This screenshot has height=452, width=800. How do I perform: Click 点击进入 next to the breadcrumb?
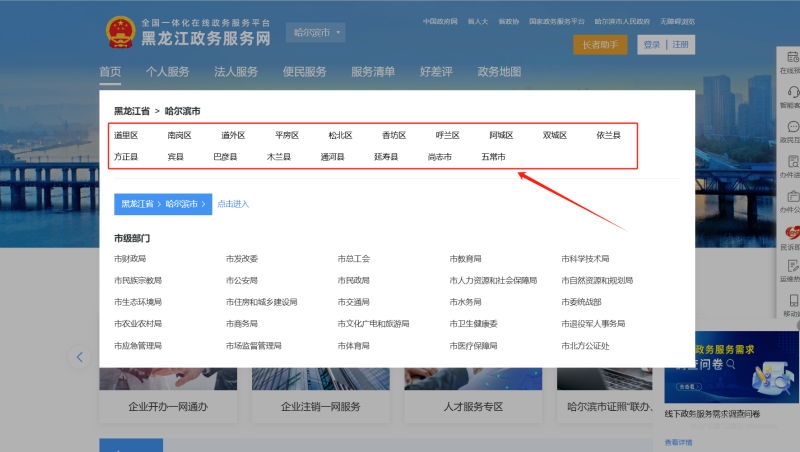pyautogui.click(x=233, y=204)
